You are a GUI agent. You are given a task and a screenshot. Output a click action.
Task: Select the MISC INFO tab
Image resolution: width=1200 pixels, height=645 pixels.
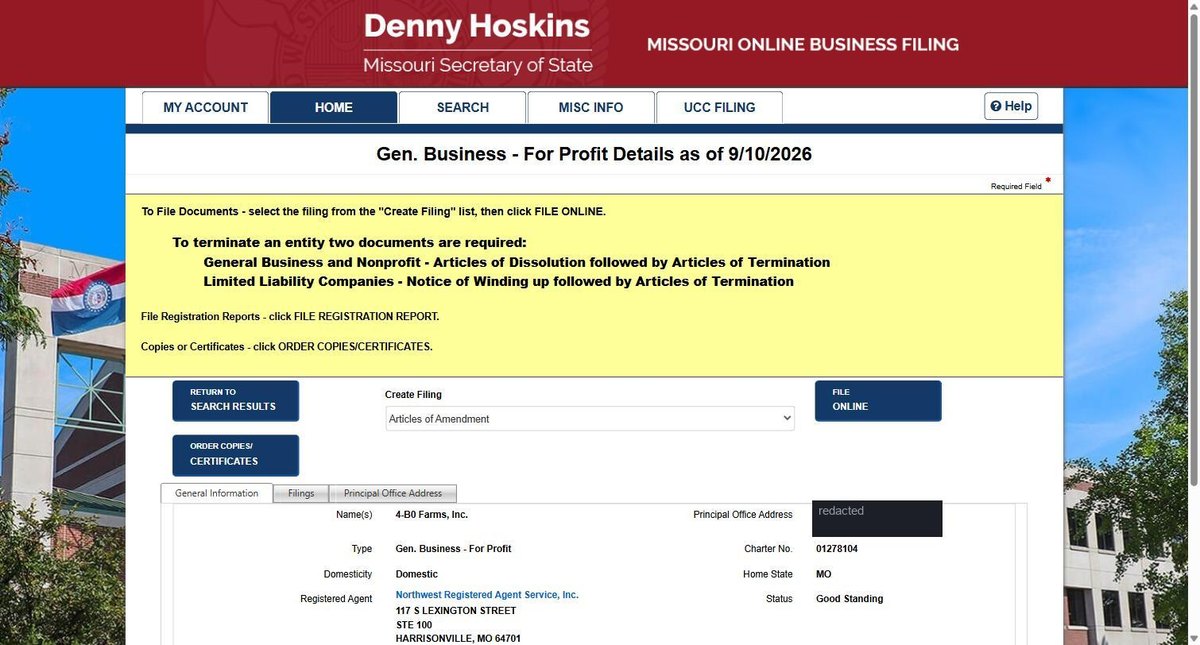[x=591, y=107]
